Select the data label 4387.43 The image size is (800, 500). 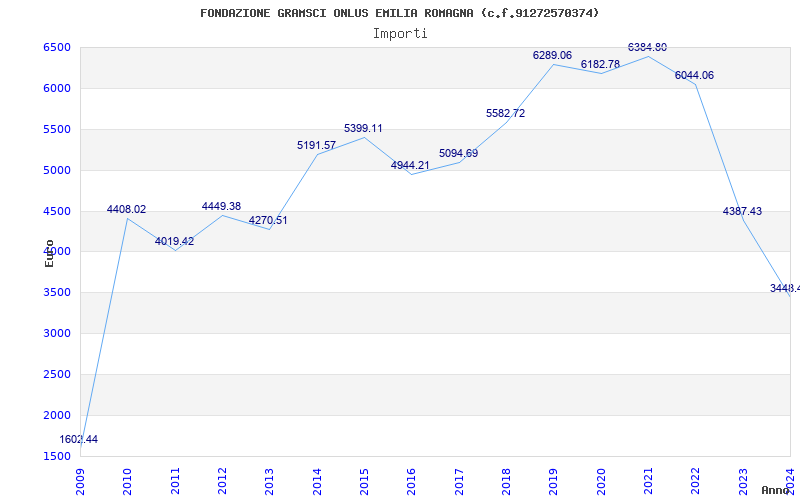(742, 211)
